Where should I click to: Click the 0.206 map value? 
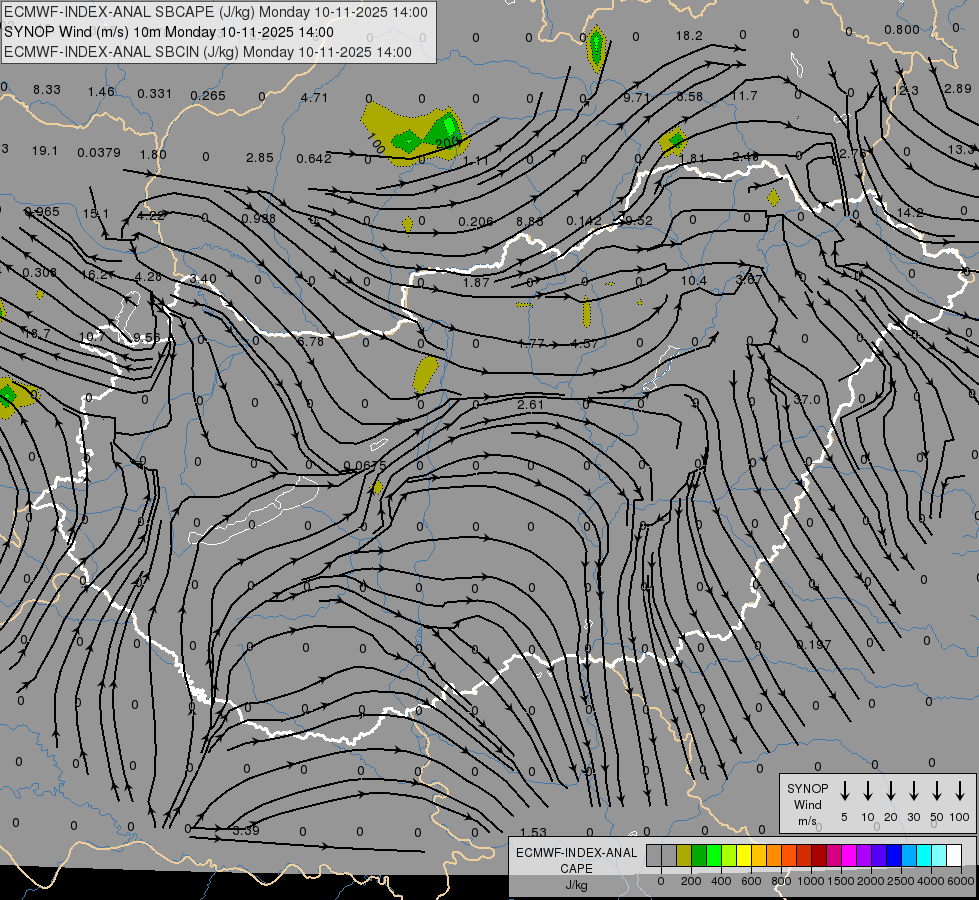pos(476,222)
